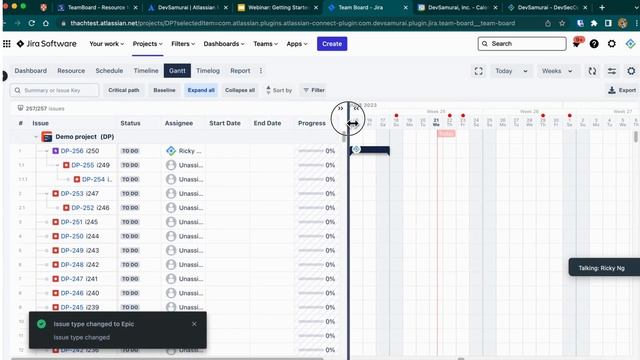Toggle Critical path display

point(124,90)
